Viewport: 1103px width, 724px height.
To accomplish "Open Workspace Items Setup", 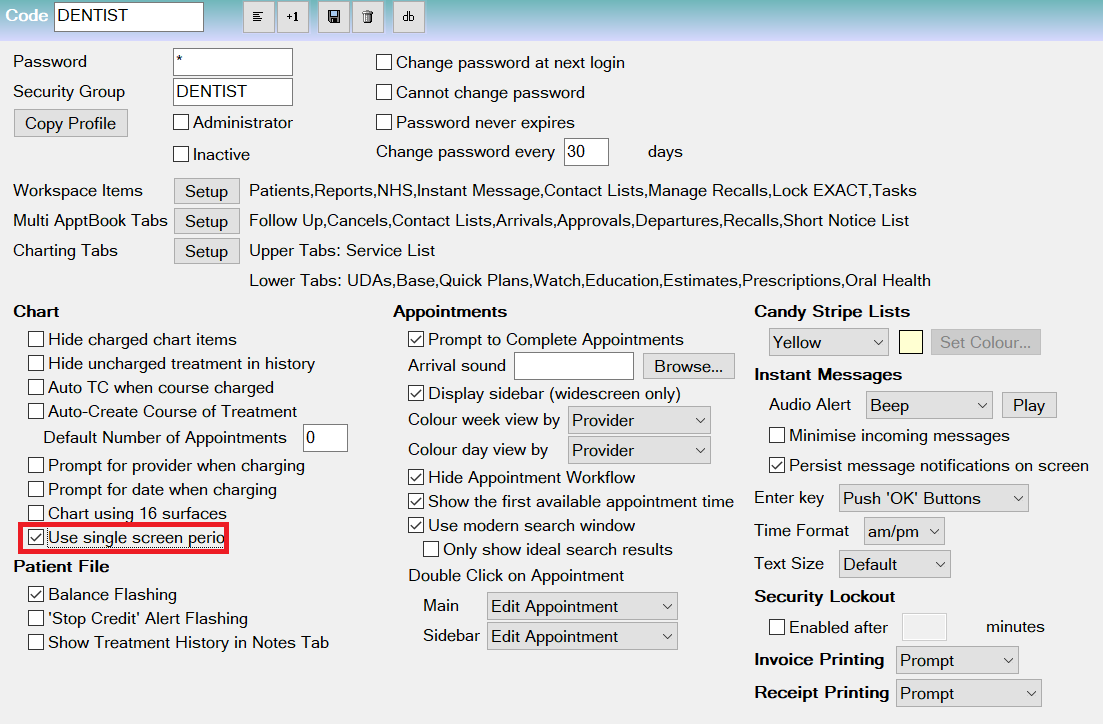I will click(x=207, y=191).
